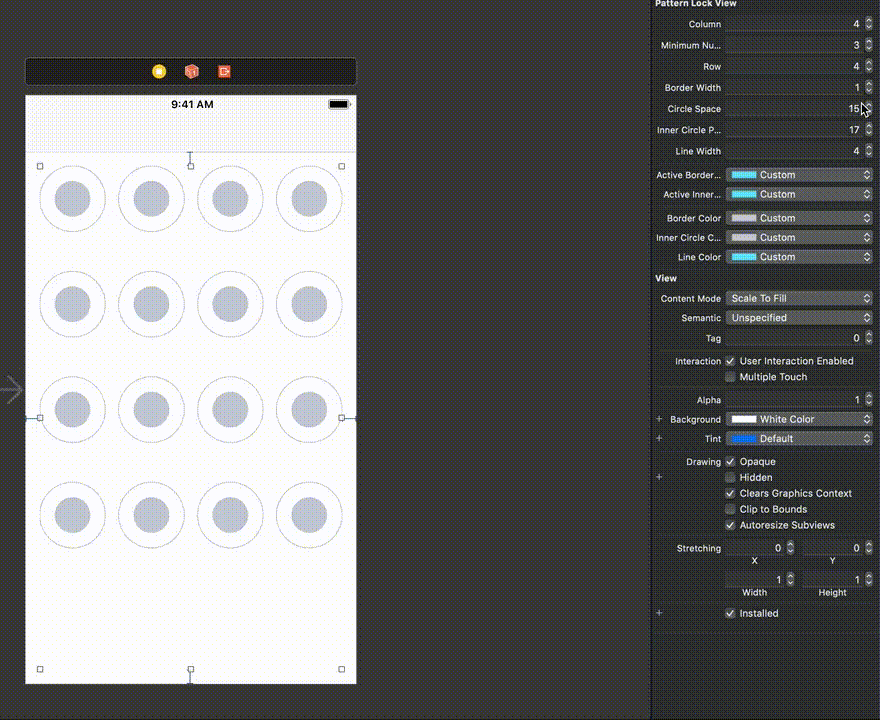Click the Tag value field

[794, 338]
